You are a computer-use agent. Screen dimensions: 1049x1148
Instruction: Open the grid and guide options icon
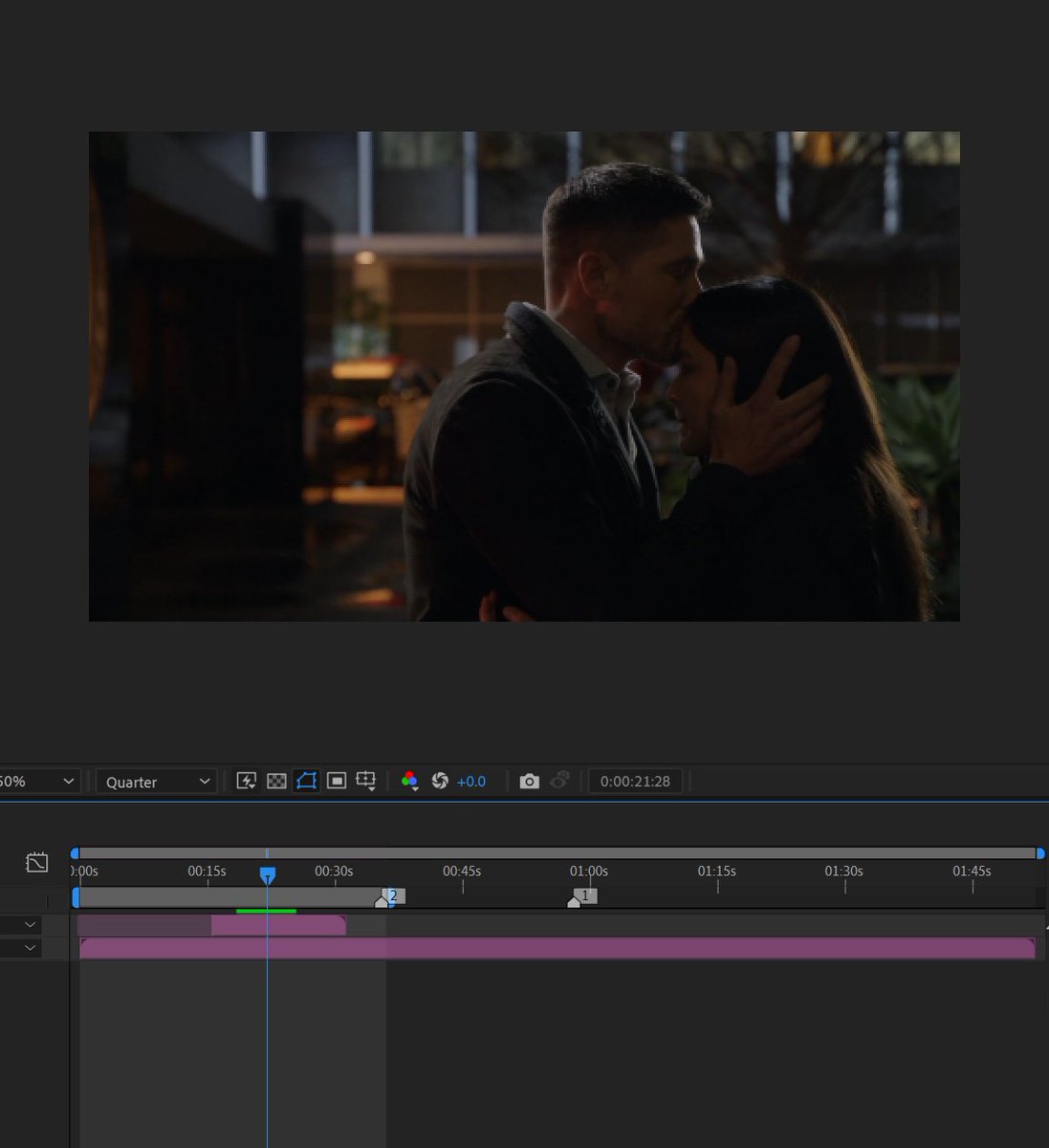(x=366, y=781)
